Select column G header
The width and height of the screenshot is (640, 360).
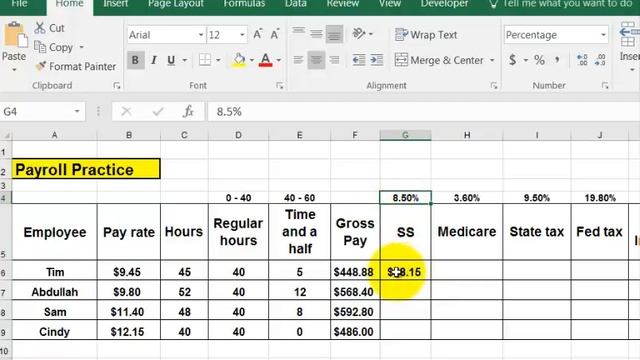(x=405, y=135)
